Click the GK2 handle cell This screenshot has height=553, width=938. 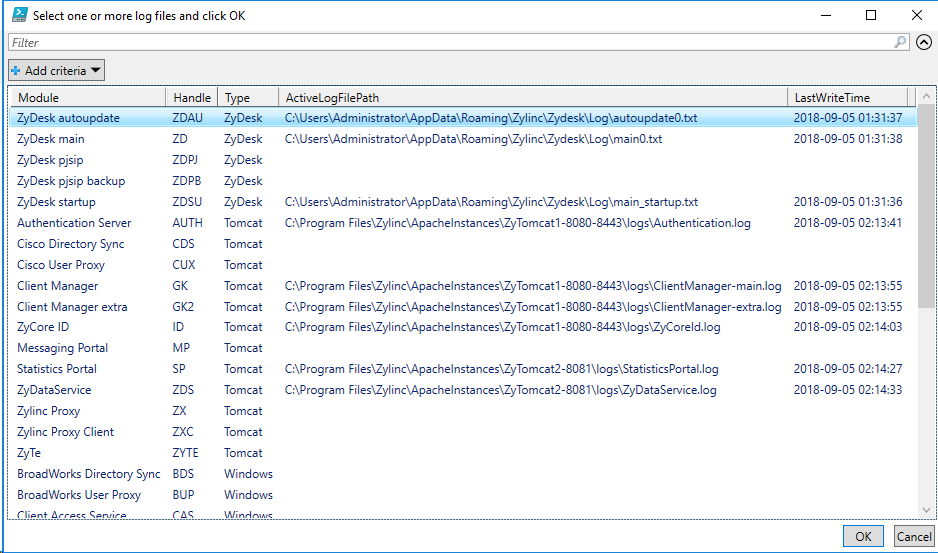183,307
